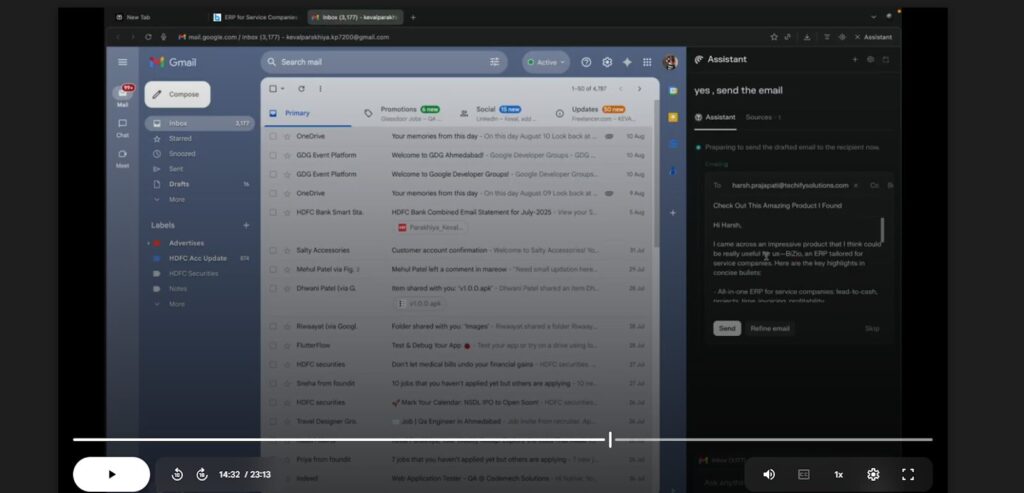Show search options filter icon
The height and width of the screenshot is (493, 1024).
494,62
